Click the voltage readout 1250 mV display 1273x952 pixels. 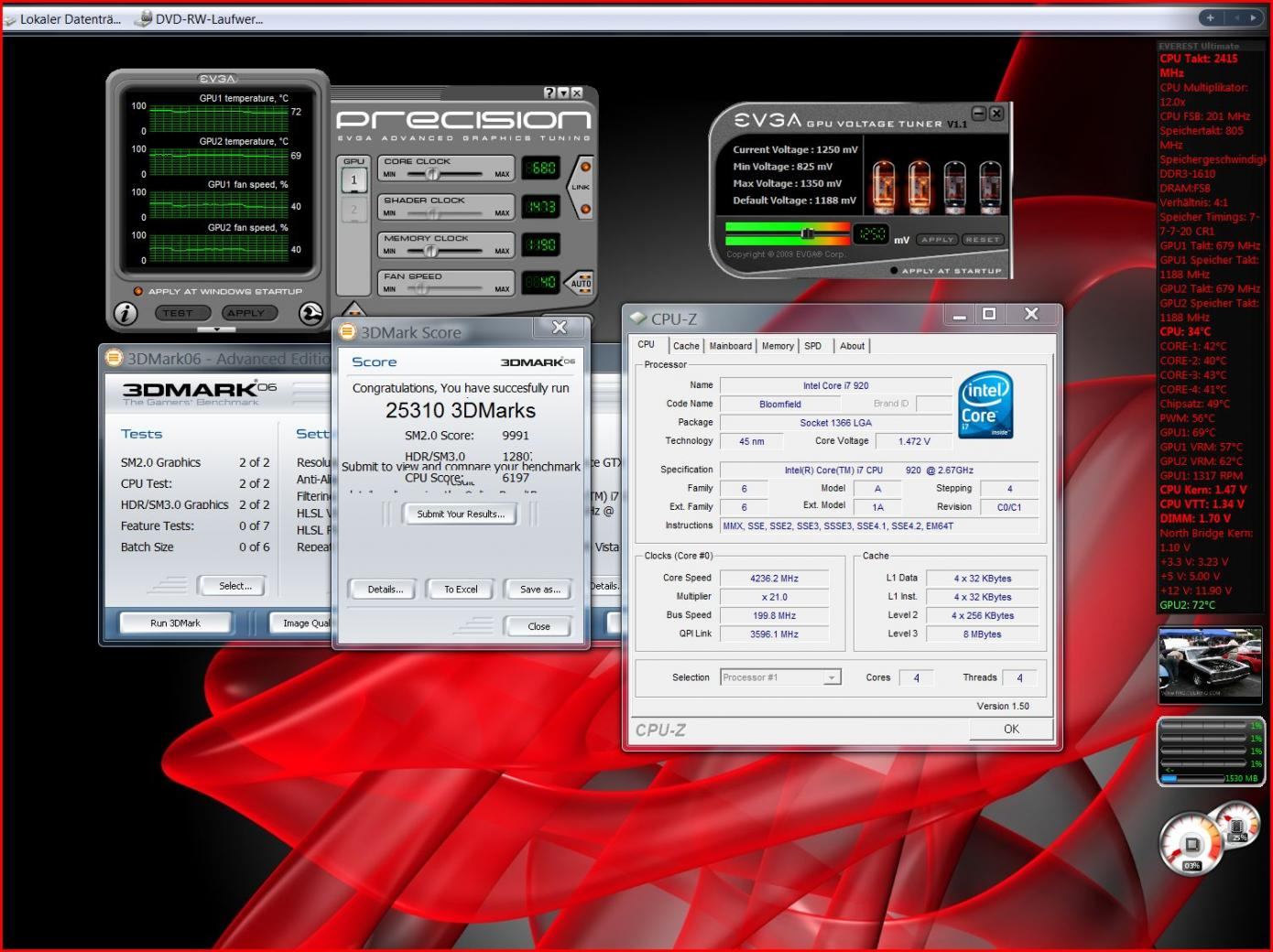(x=871, y=234)
